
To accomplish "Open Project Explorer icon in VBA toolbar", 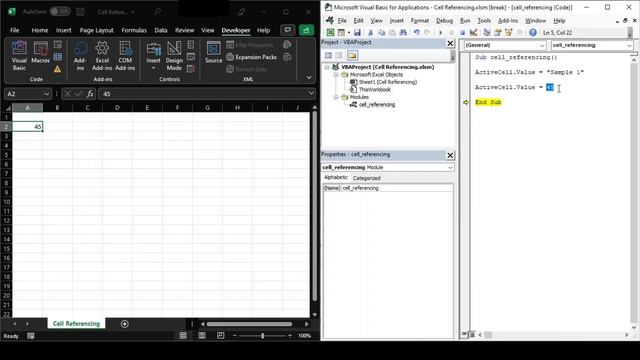I will tap(487, 32).
